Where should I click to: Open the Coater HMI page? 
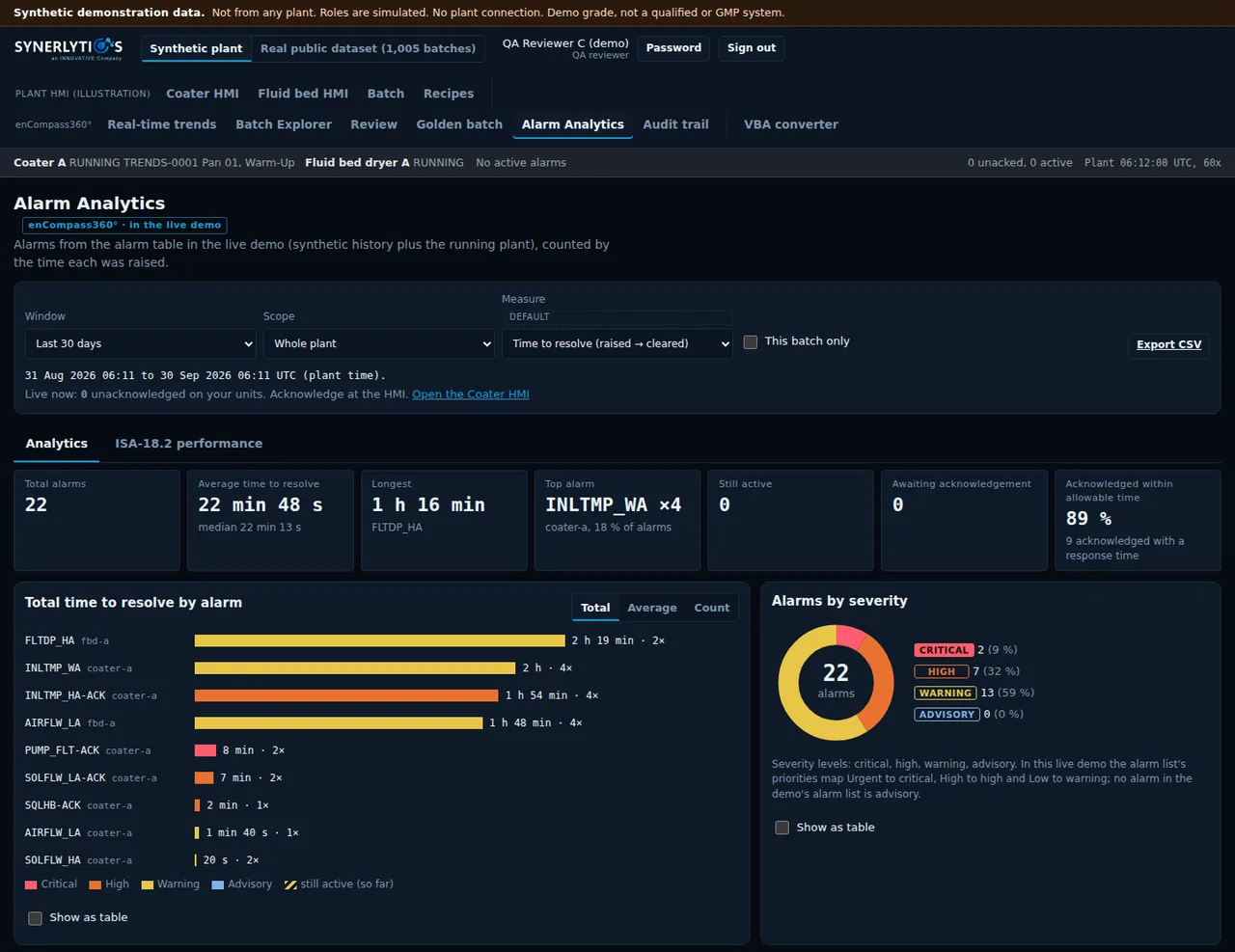coord(203,94)
